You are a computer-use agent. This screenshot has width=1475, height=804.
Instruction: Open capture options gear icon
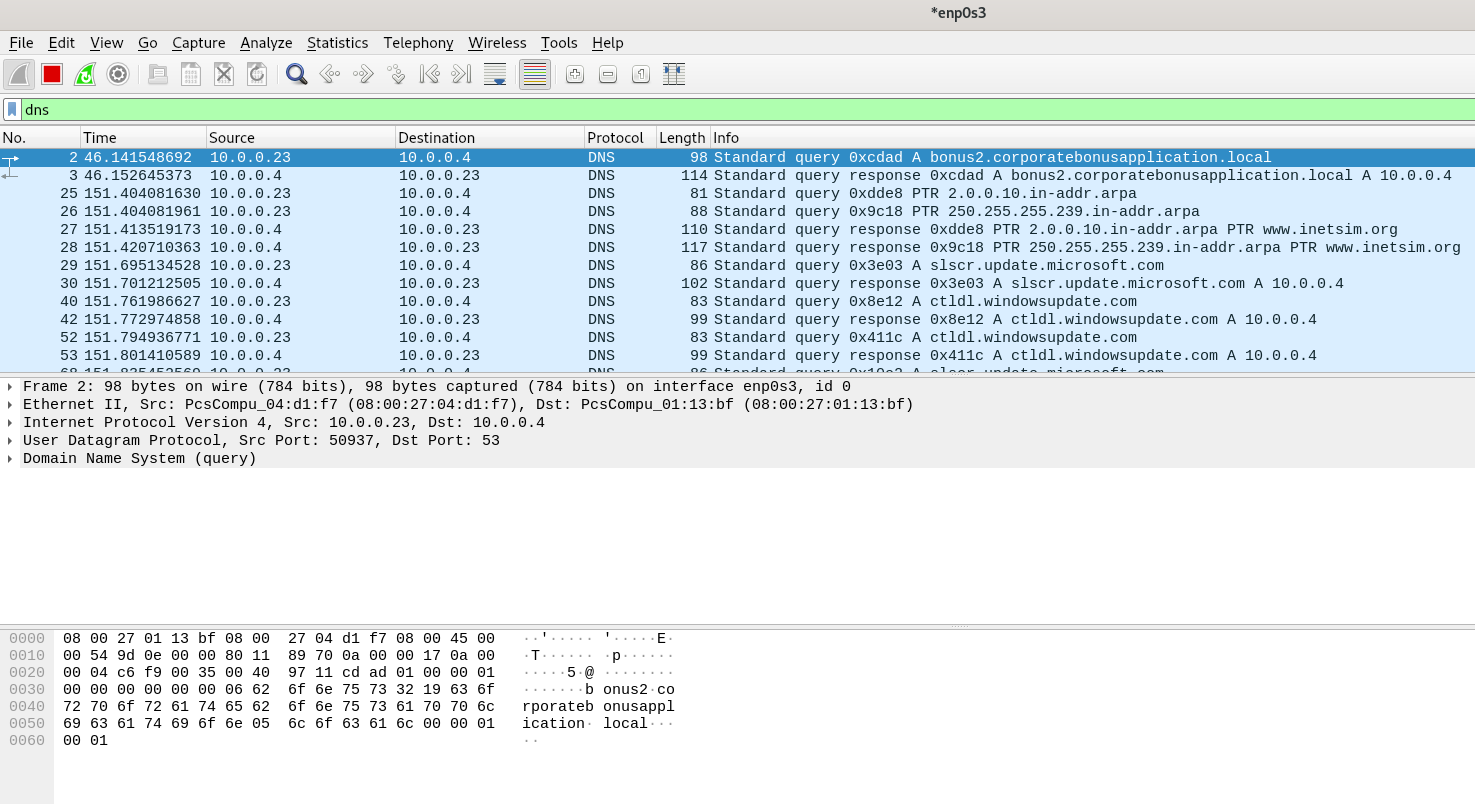118,74
